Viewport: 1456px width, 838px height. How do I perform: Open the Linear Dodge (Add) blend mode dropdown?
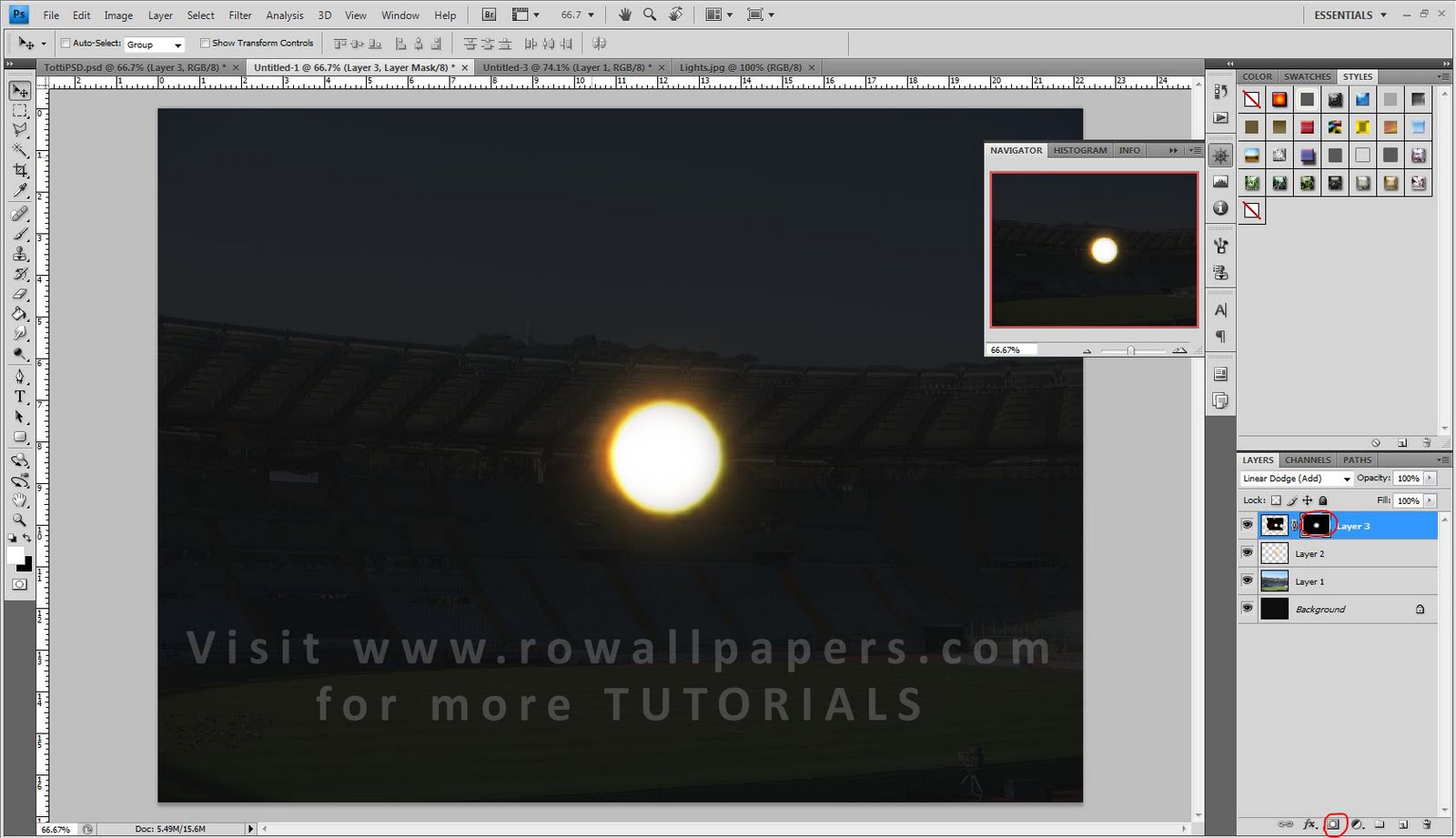[x=1296, y=479]
